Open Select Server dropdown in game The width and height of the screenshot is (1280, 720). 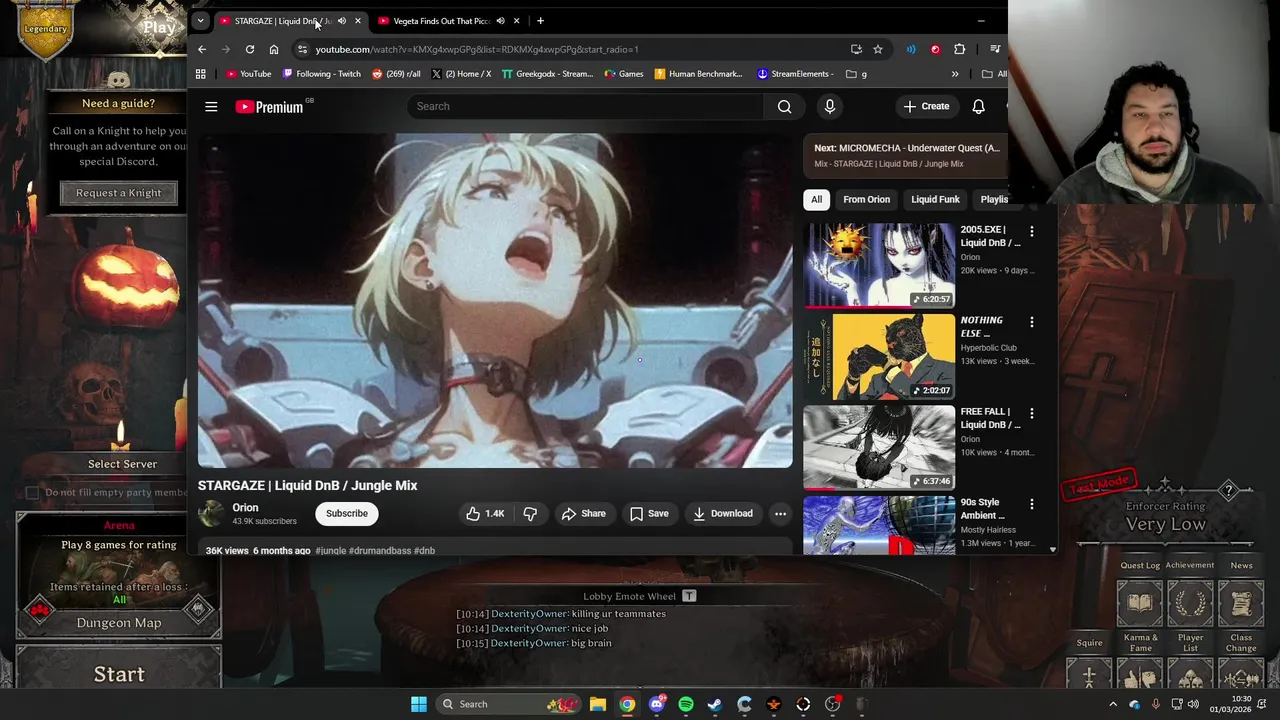point(122,464)
